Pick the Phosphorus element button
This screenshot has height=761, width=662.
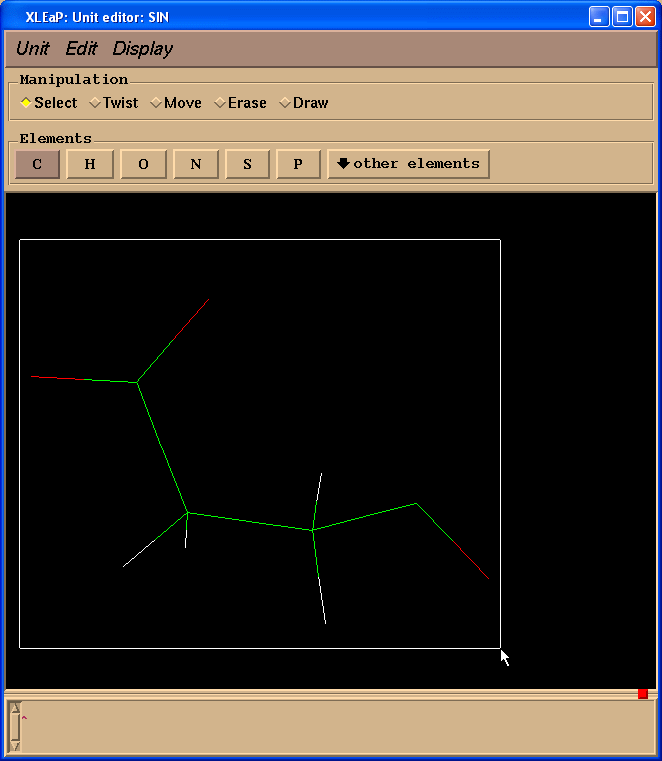click(x=298, y=164)
